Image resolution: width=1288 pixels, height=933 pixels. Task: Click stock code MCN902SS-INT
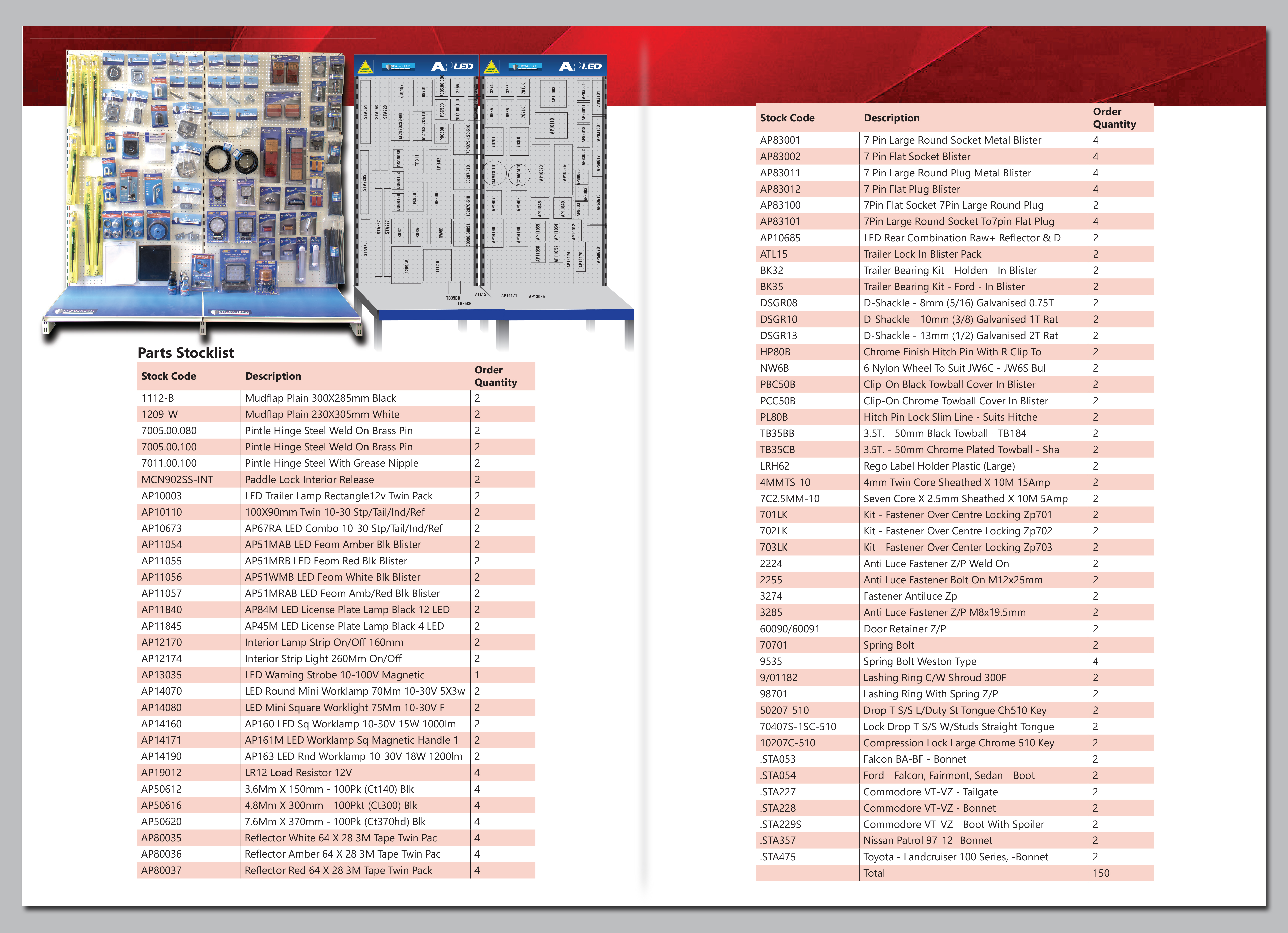click(x=177, y=480)
